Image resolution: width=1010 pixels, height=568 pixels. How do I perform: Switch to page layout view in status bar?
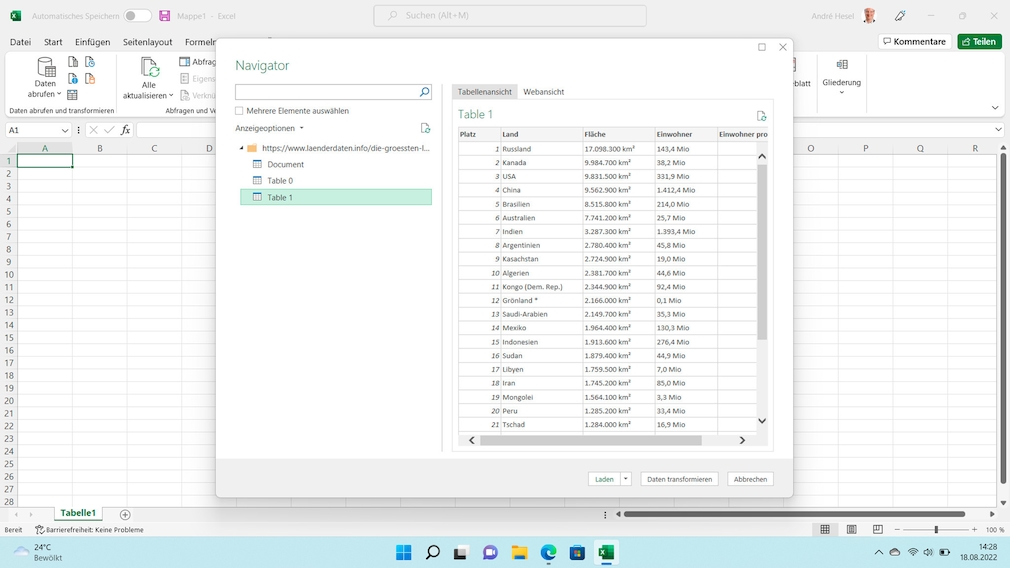(851, 529)
